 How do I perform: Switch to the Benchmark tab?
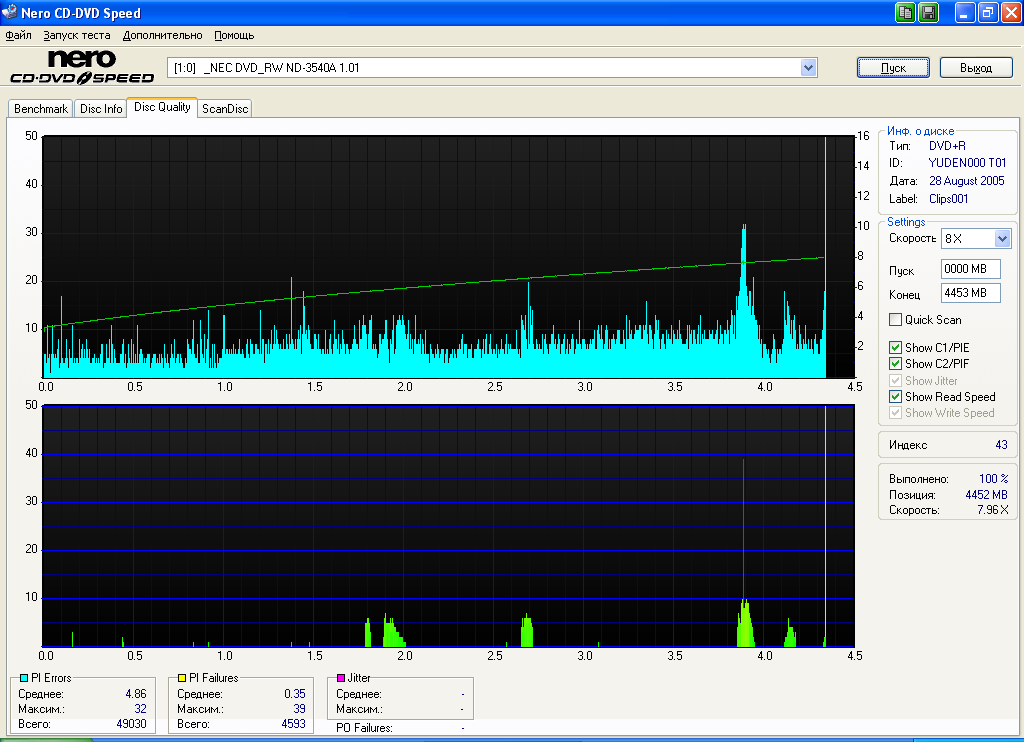tap(41, 109)
